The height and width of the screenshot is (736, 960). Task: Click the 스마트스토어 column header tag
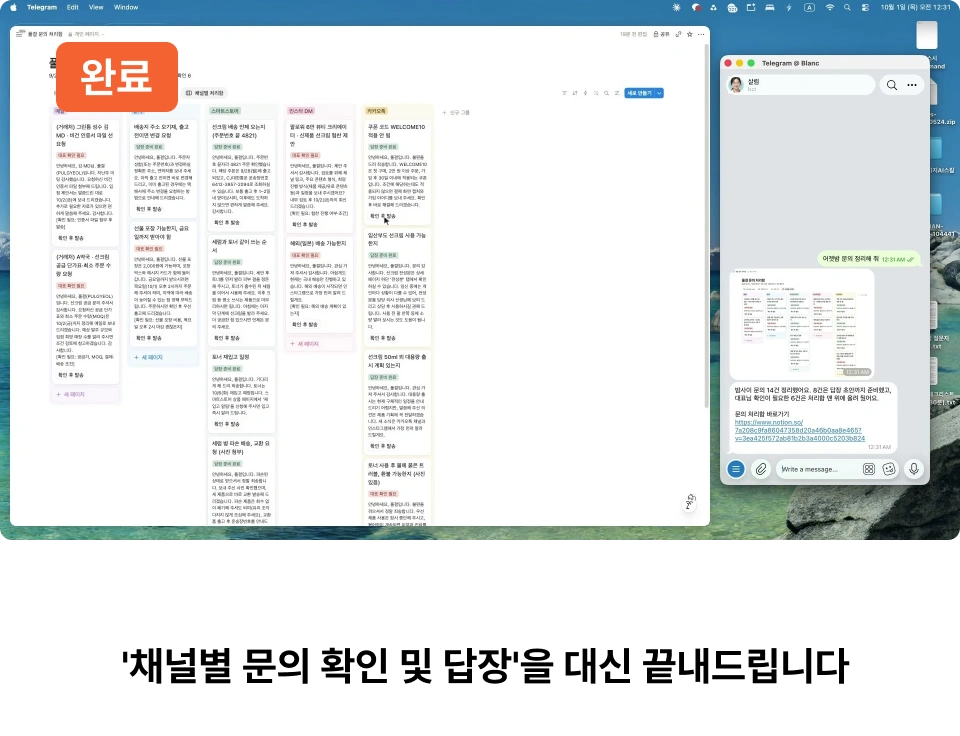[225, 111]
